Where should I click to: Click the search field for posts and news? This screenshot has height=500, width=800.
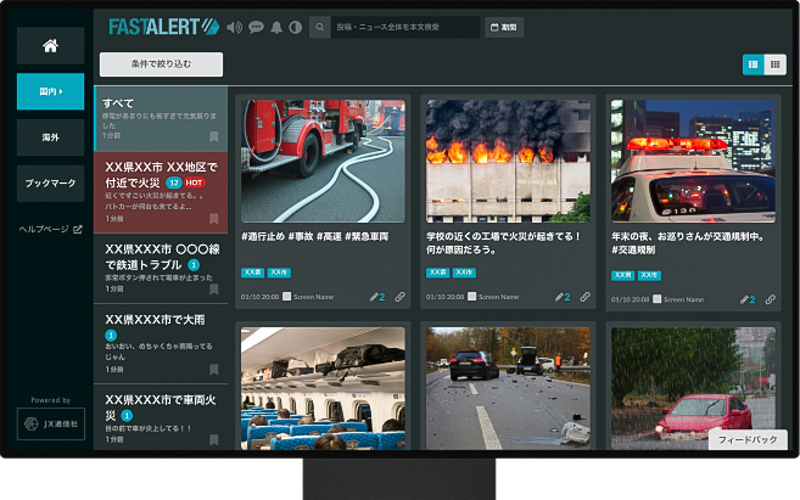(x=405, y=27)
